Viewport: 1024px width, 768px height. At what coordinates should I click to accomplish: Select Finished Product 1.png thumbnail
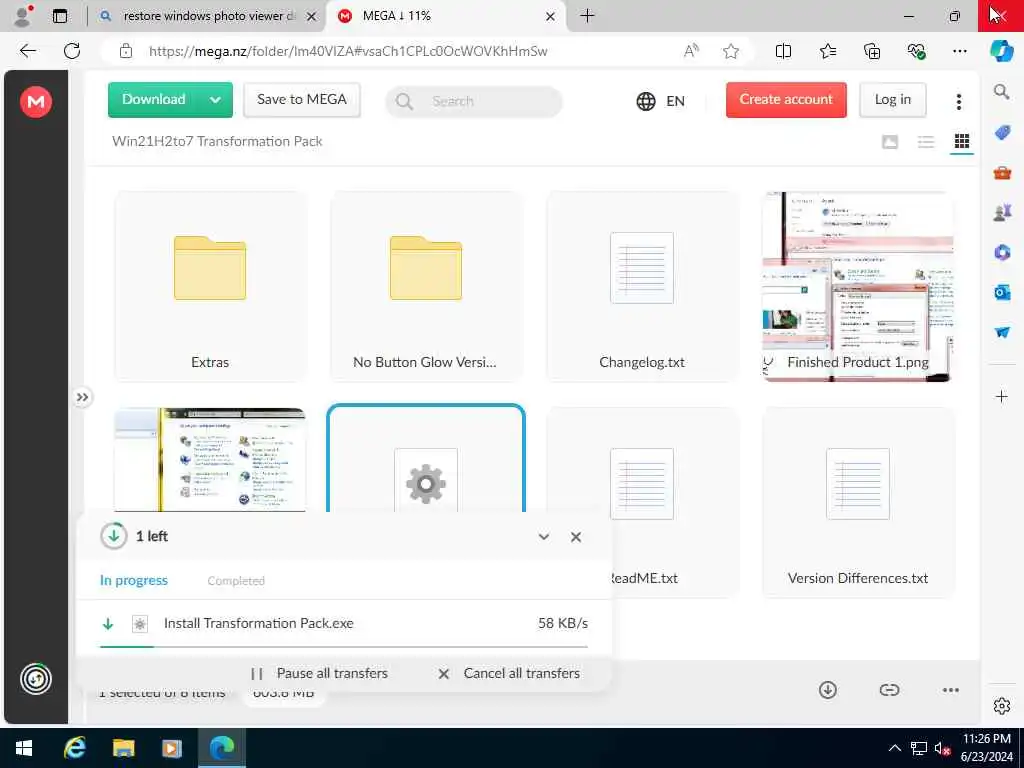click(858, 286)
